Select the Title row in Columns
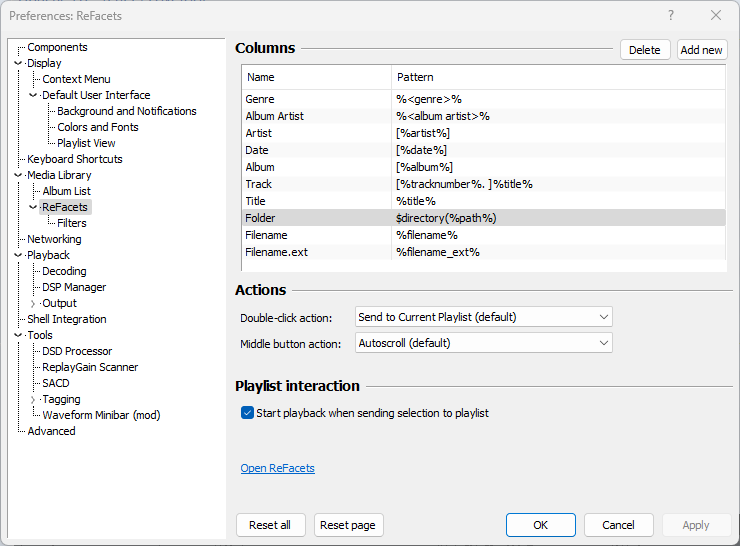This screenshot has width=740, height=546. (484, 201)
